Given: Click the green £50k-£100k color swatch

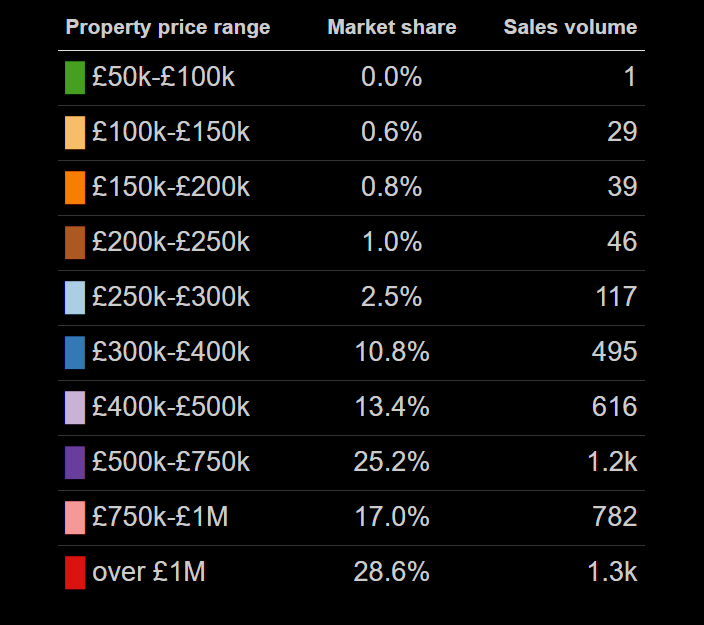Looking at the screenshot, I should (75, 78).
